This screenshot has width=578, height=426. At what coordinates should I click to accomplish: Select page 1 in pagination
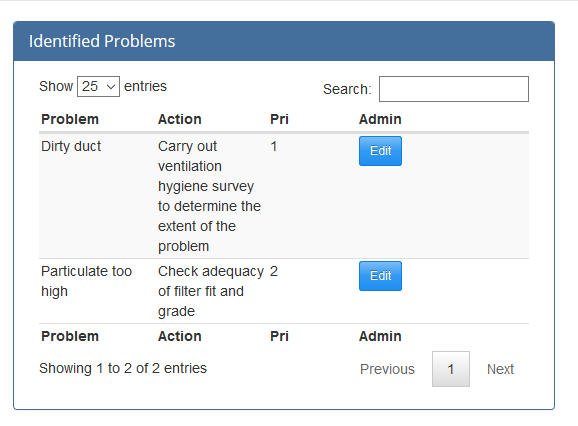pyautogui.click(x=451, y=369)
